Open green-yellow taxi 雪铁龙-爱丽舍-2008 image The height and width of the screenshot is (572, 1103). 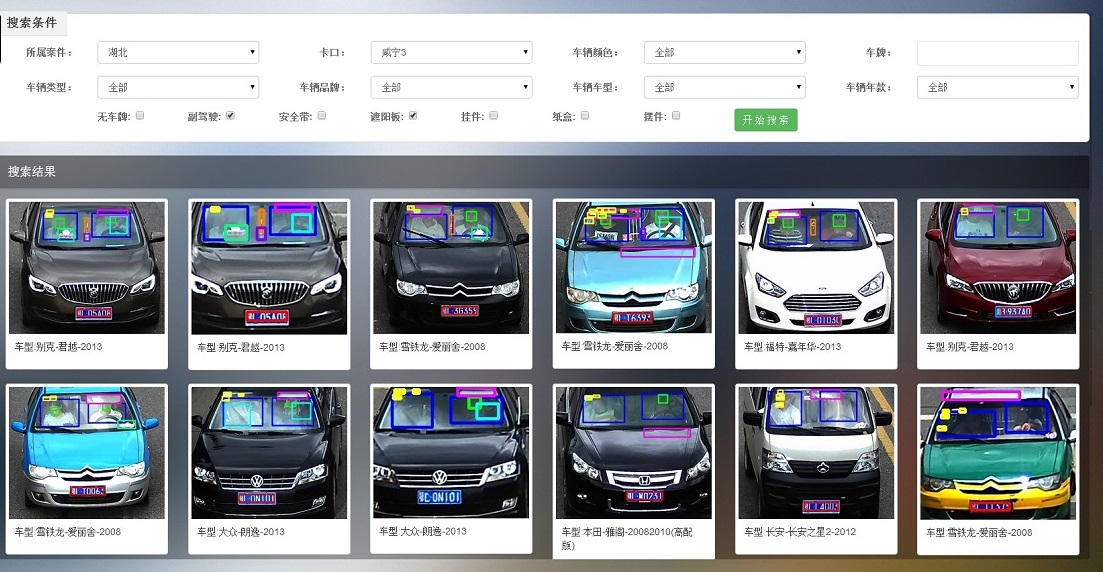click(998, 452)
